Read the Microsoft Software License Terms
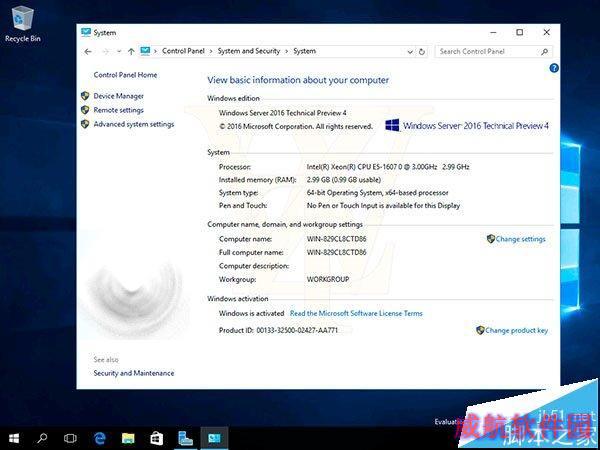 [x=356, y=313]
